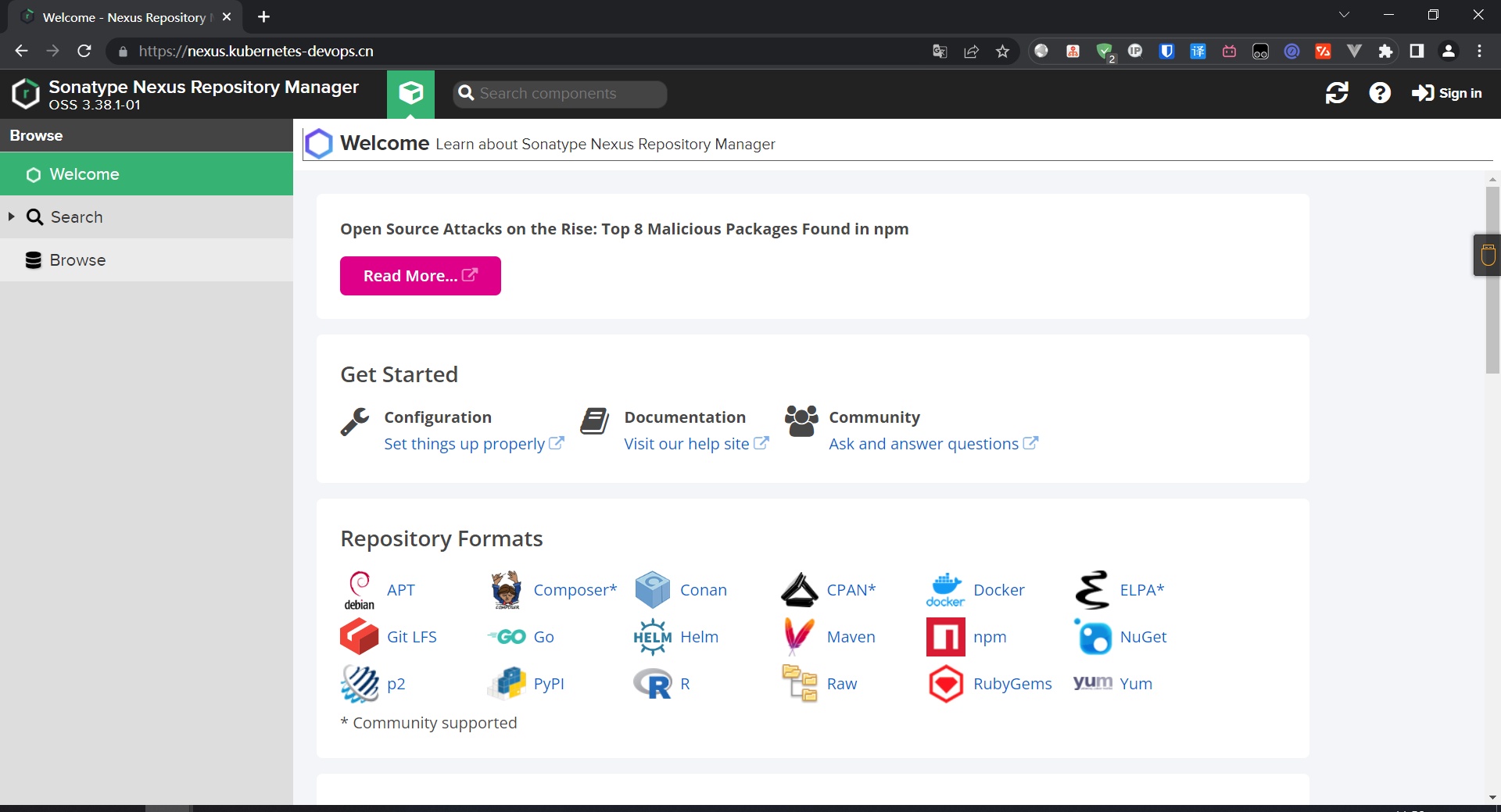Open the npm format link
The image size is (1501, 812).
990,637
